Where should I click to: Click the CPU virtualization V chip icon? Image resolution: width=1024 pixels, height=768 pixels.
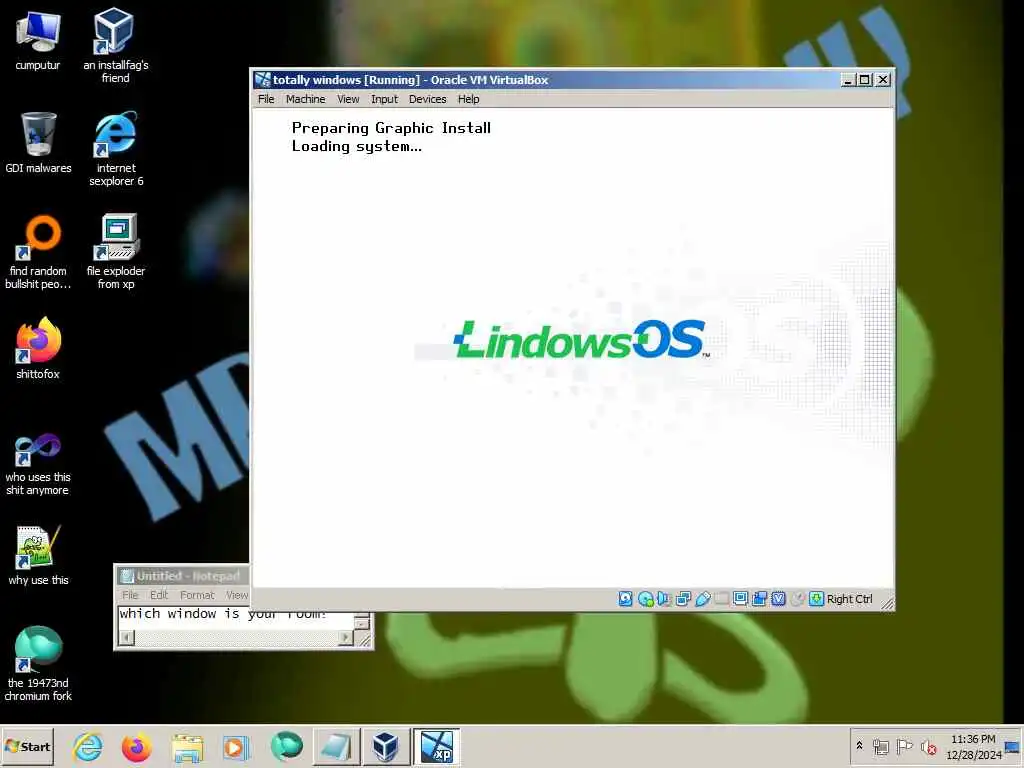[x=778, y=599]
